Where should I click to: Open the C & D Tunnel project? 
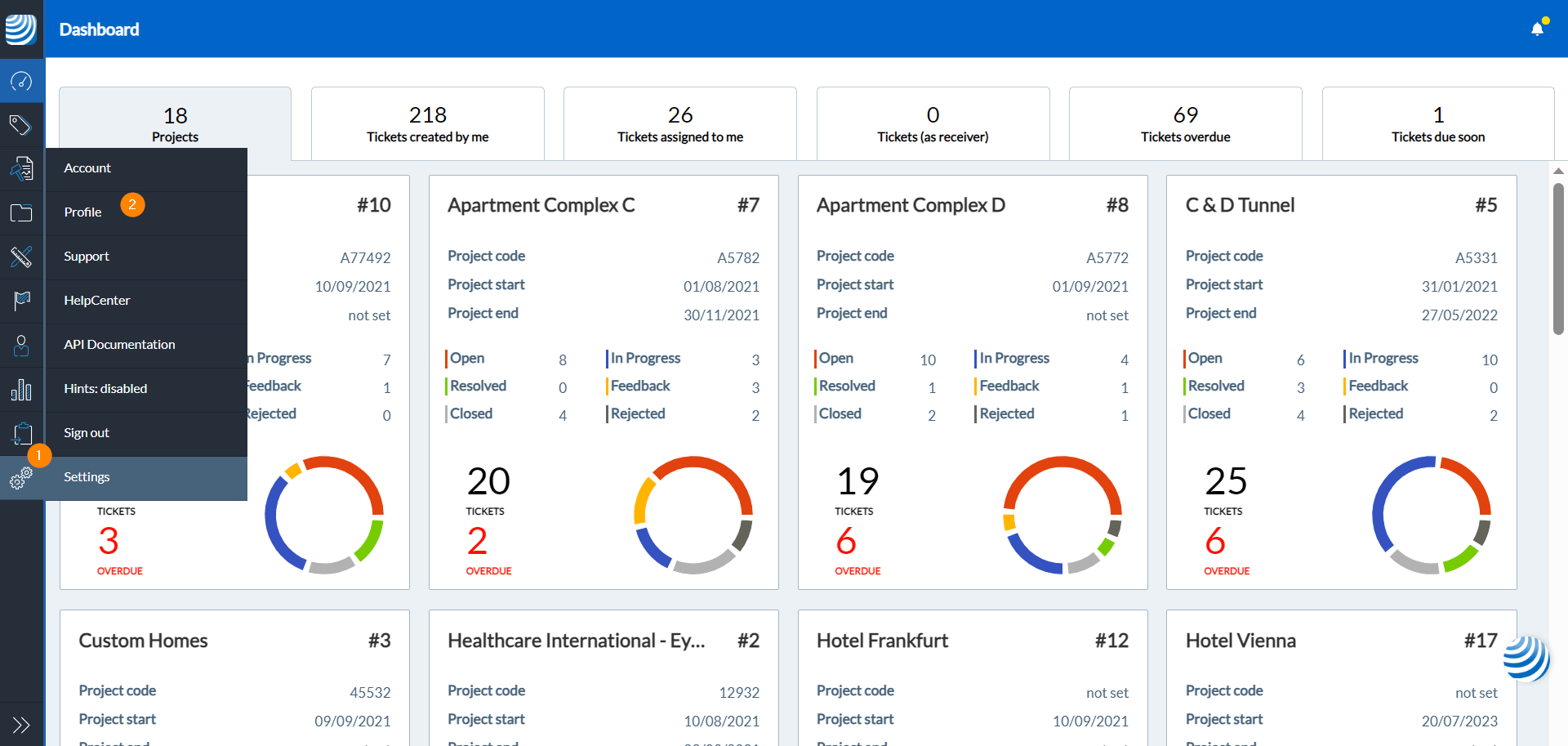click(1240, 205)
